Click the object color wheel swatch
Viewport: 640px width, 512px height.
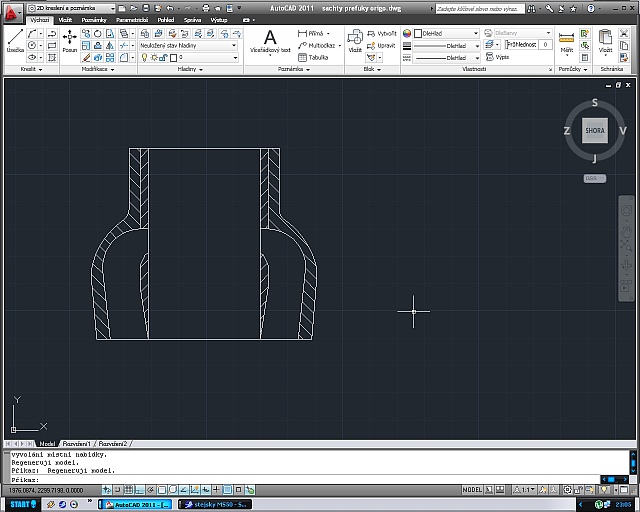coord(407,33)
